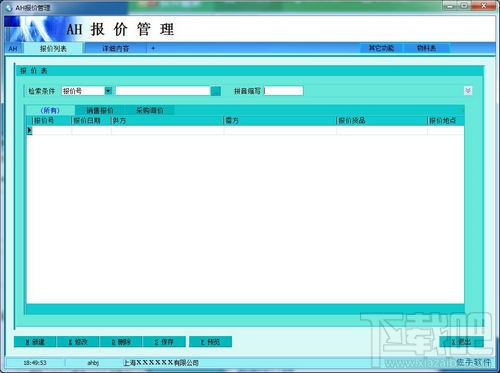Expand the search panel with double-chevron icon

tap(468, 91)
